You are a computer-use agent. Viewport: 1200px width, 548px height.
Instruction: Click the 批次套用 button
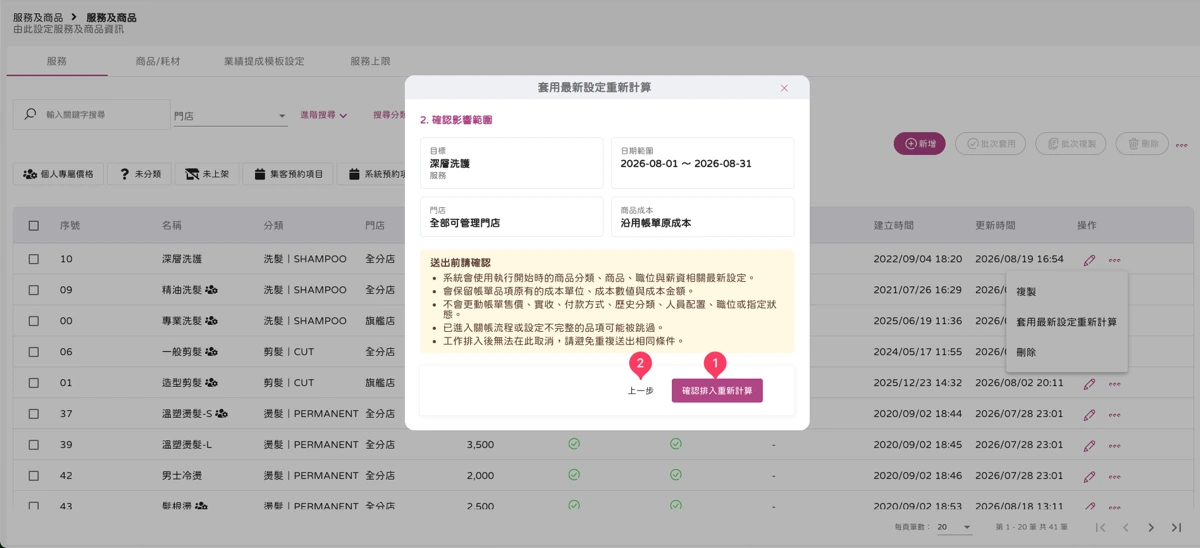991,144
